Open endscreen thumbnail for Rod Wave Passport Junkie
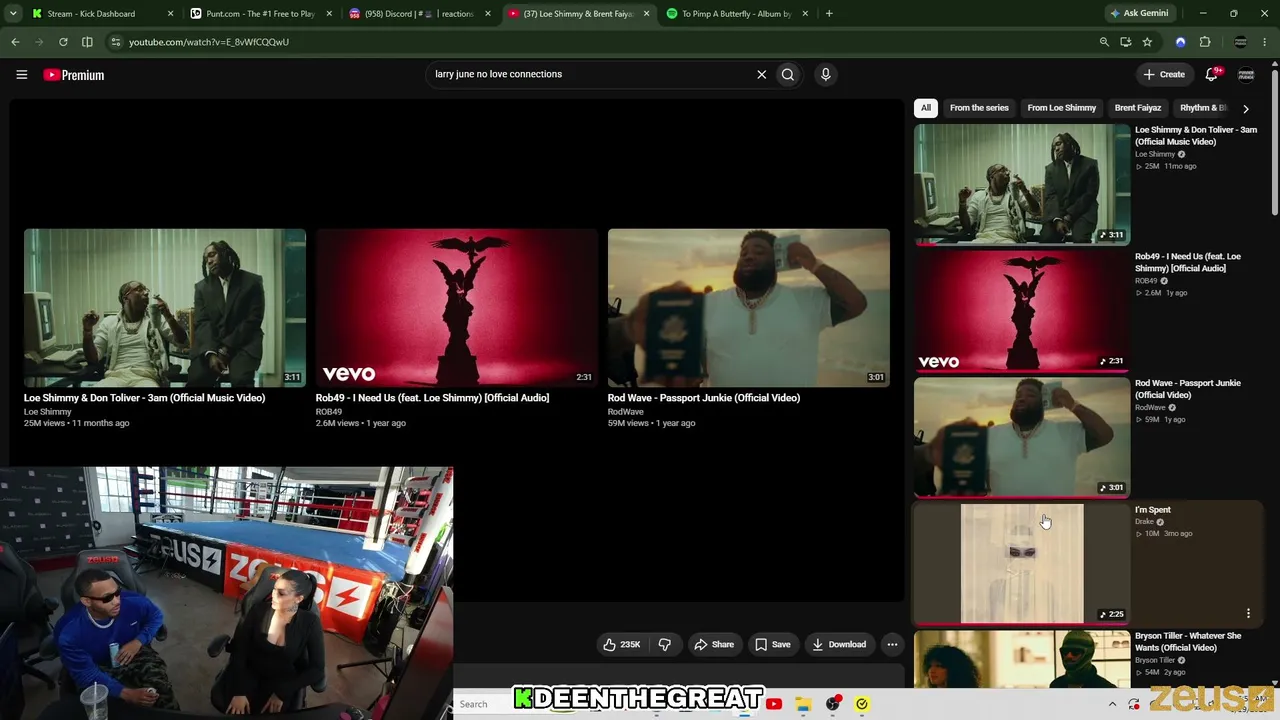 pyautogui.click(x=749, y=308)
